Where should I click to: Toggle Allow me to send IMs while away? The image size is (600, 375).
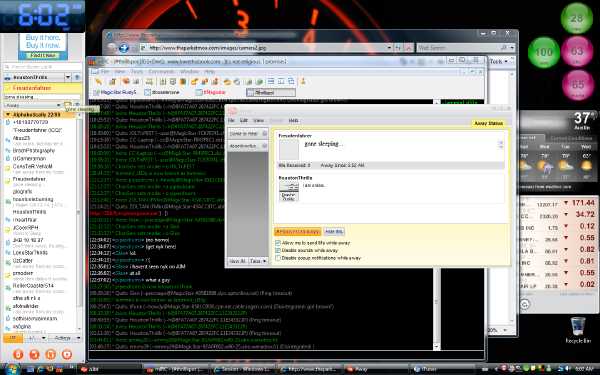click(x=278, y=243)
